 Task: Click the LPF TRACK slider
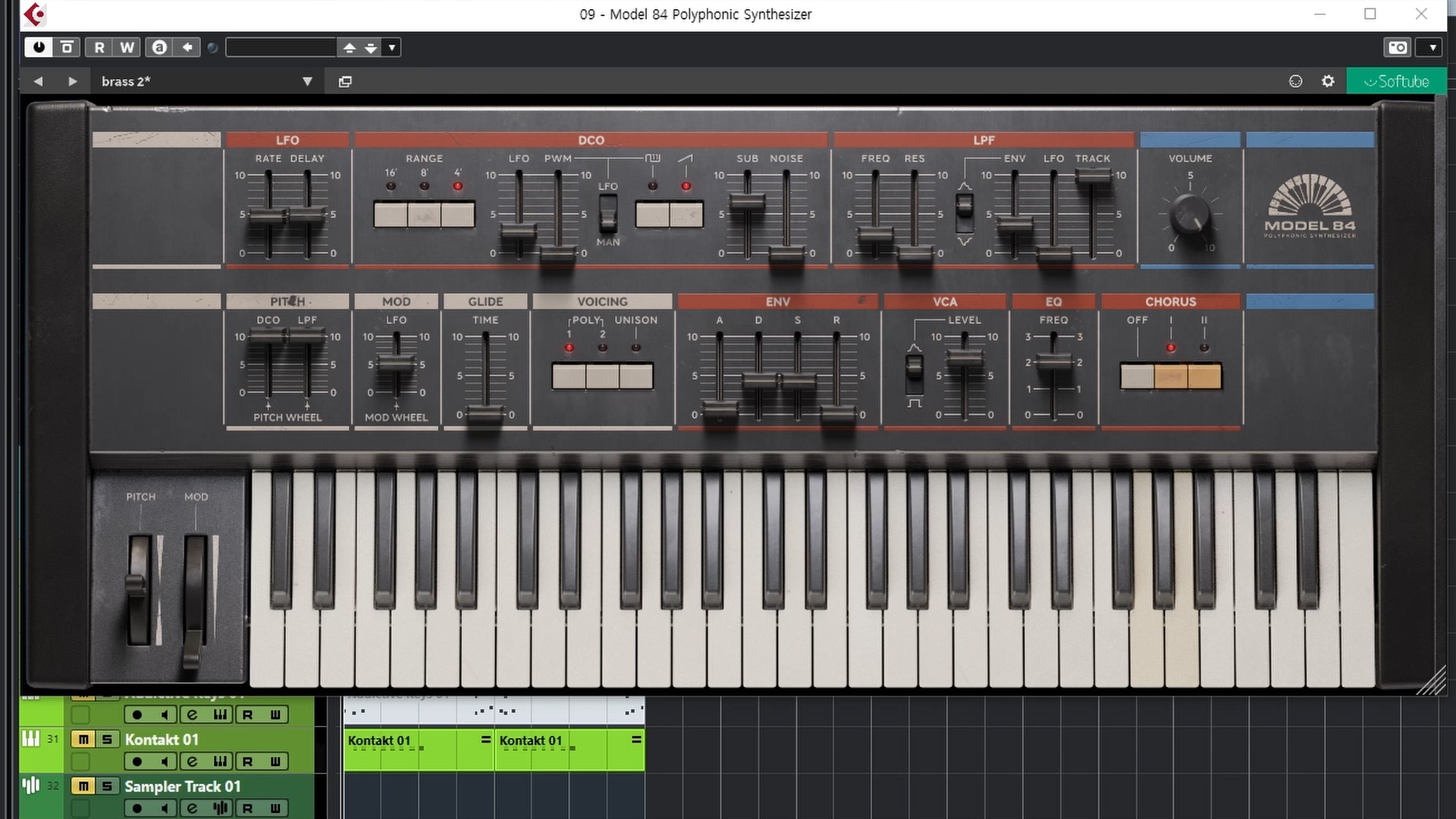[x=1093, y=176]
